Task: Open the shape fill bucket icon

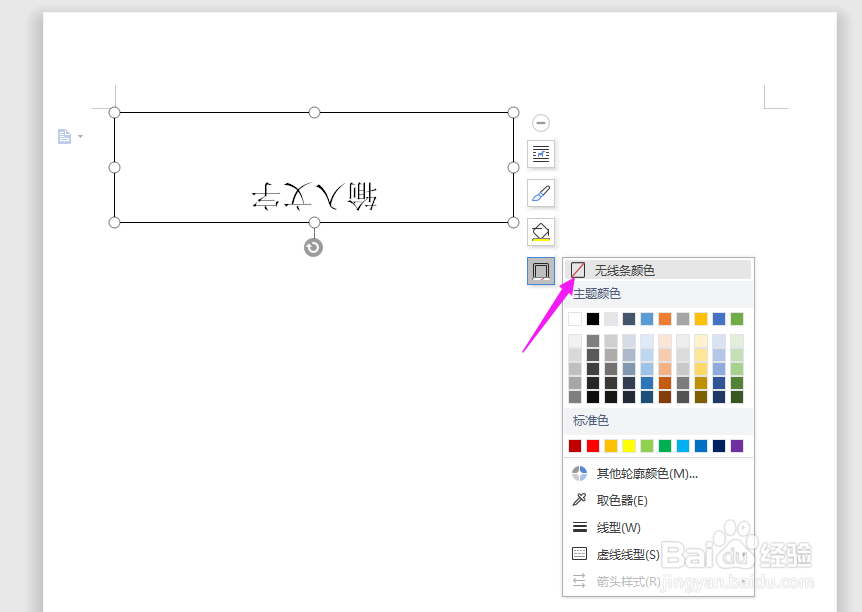Action: click(541, 231)
